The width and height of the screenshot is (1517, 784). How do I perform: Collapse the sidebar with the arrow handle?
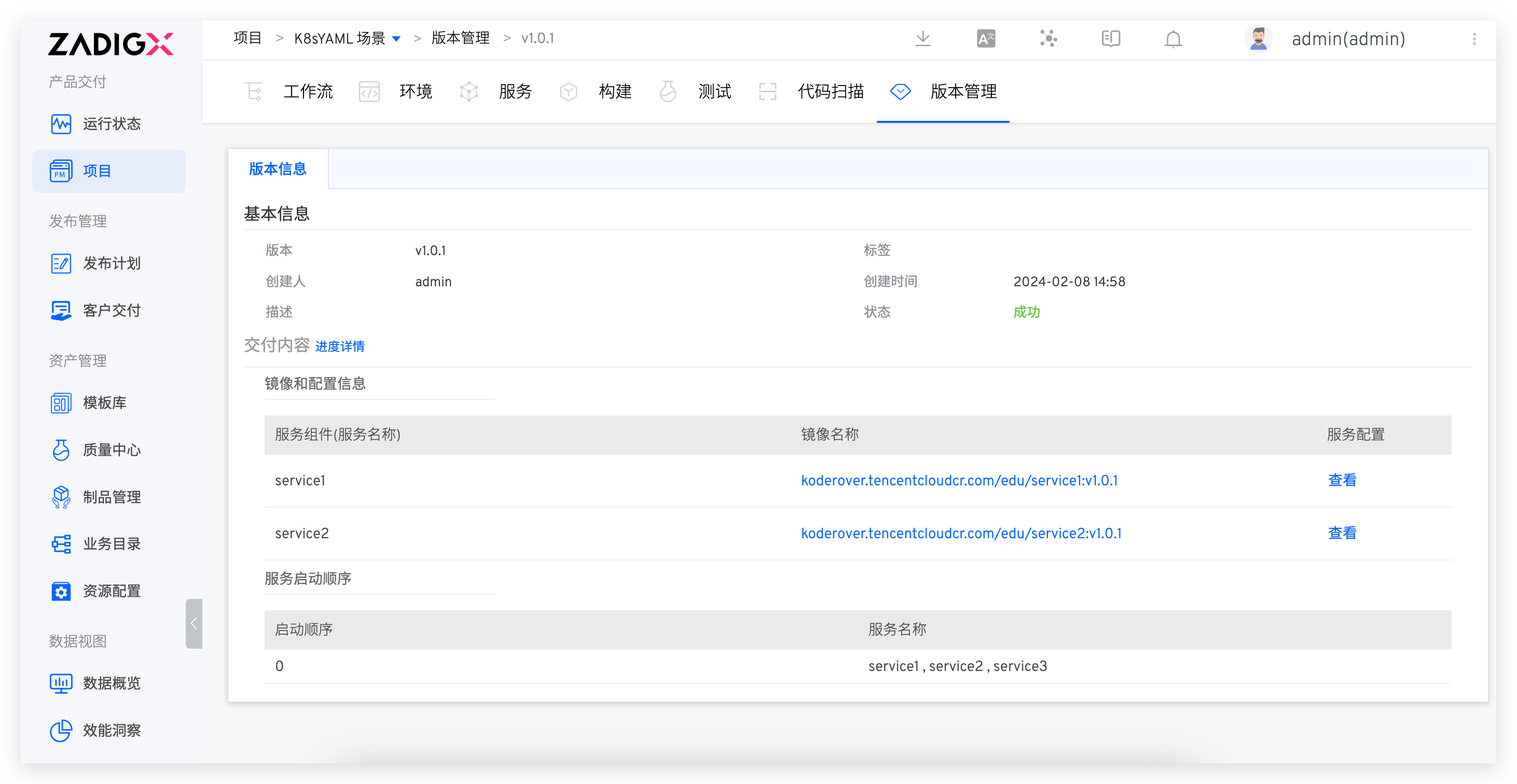[195, 623]
